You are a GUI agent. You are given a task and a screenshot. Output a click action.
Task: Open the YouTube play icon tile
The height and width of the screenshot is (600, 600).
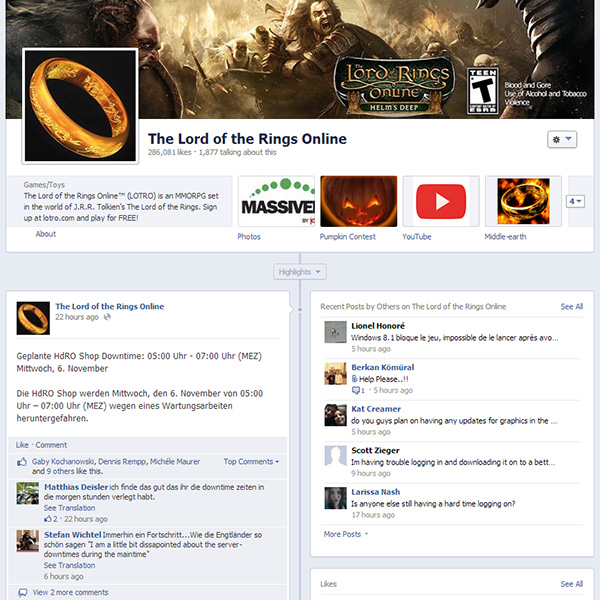(441, 201)
